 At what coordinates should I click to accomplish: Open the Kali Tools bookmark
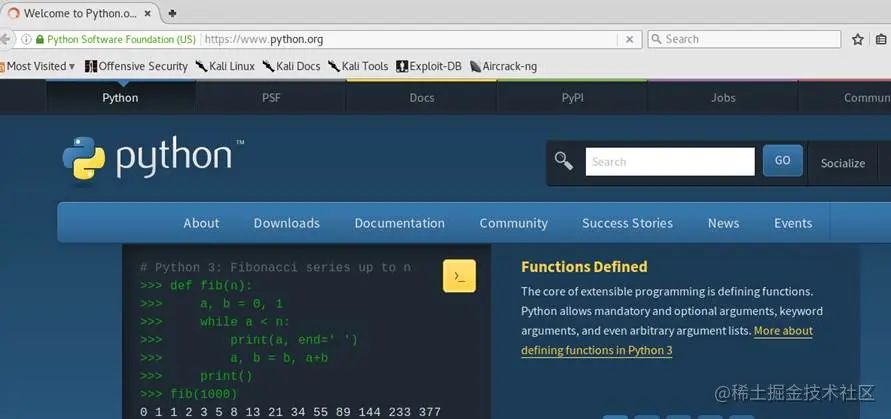358,66
